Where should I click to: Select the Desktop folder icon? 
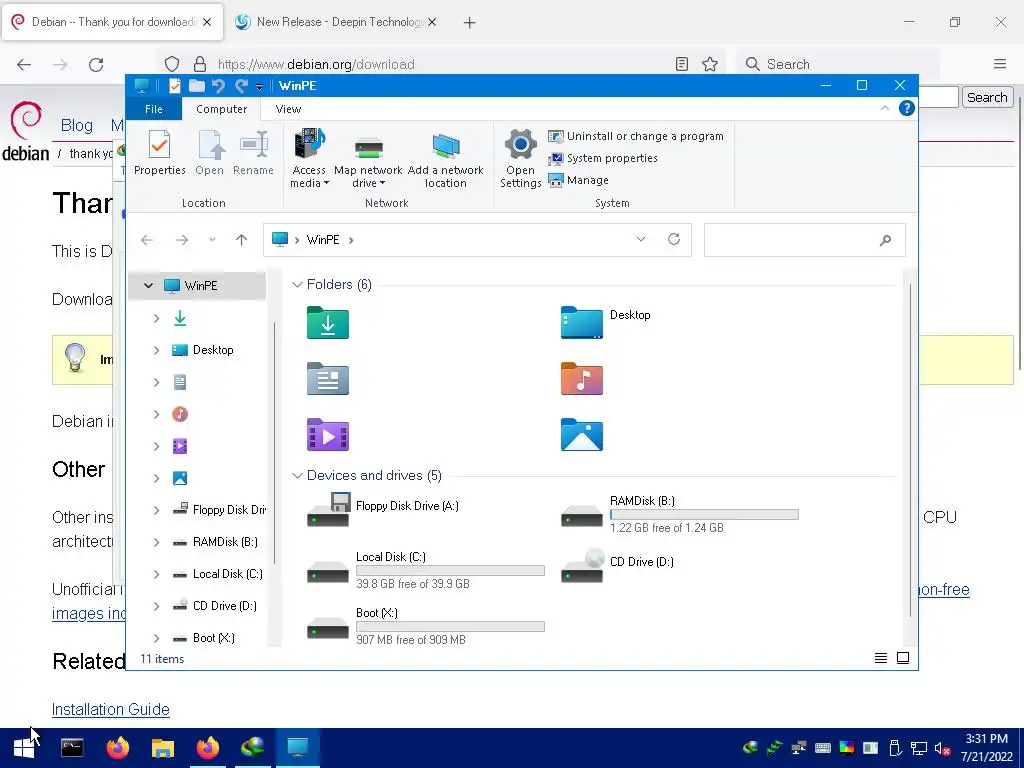click(x=581, y=323)
